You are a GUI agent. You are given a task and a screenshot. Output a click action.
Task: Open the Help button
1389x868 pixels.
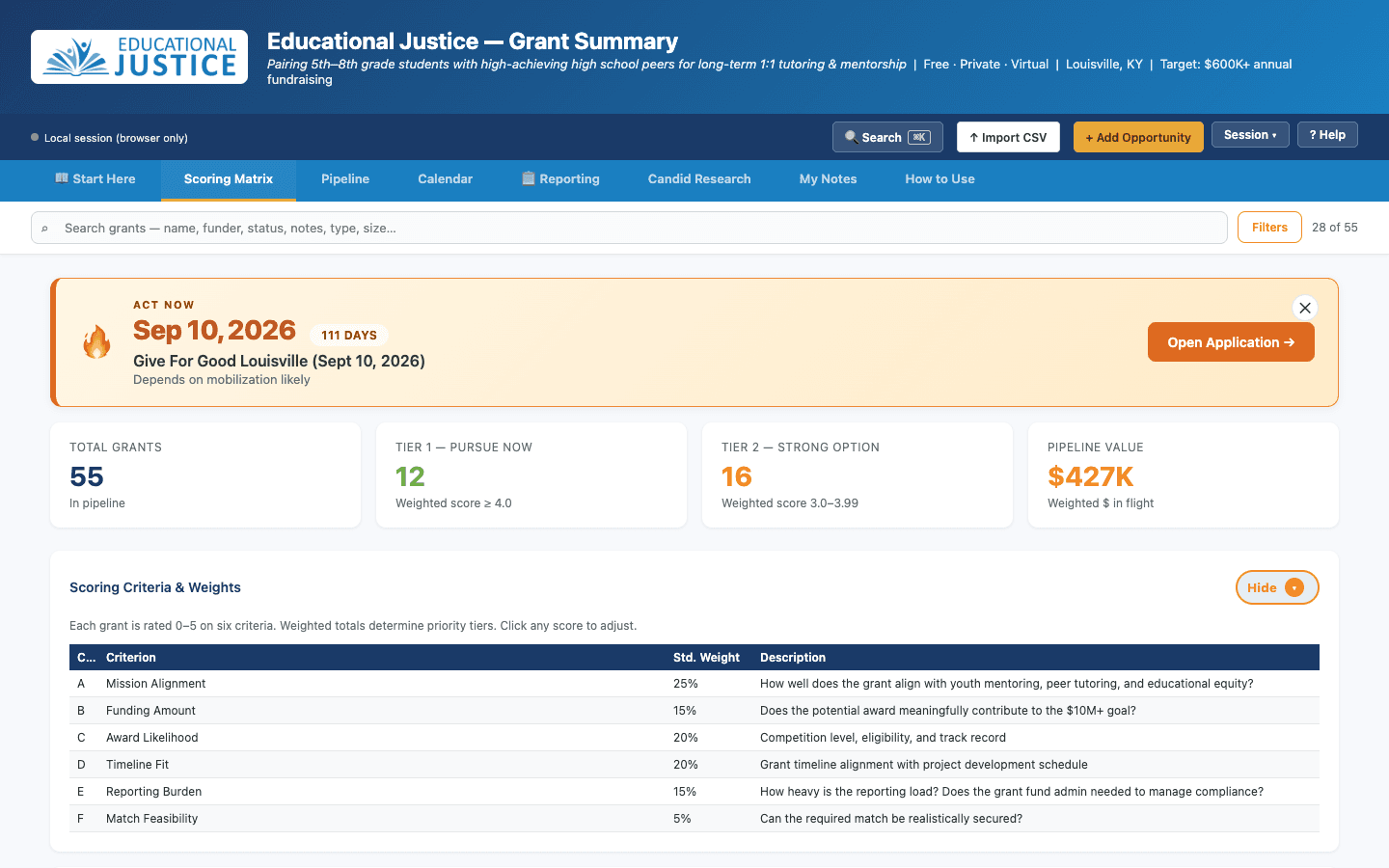pos(1327,135)
